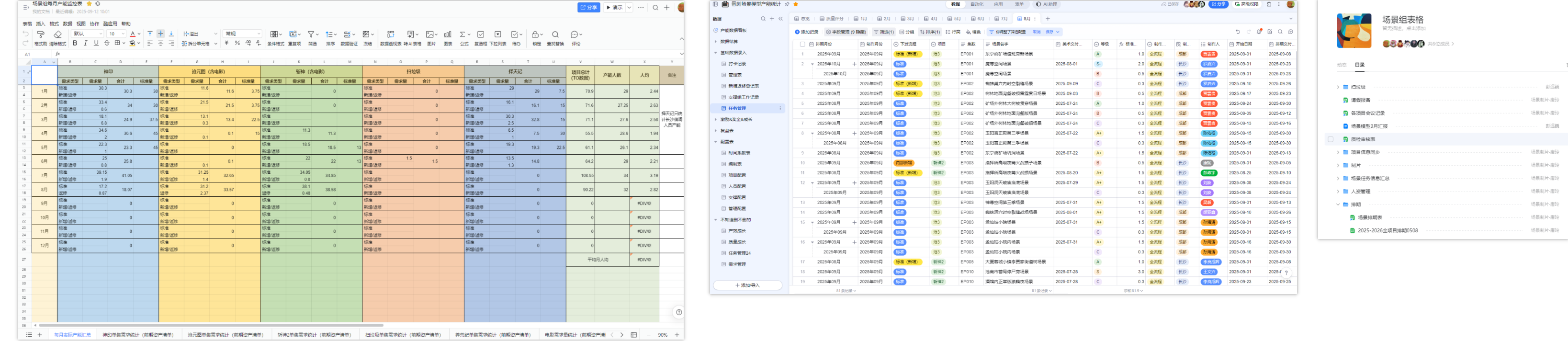This screenshot has height=341, width=1568.
Task: Click the 填色 fill color icon in the table toolbar
Action: pos(973,32)
